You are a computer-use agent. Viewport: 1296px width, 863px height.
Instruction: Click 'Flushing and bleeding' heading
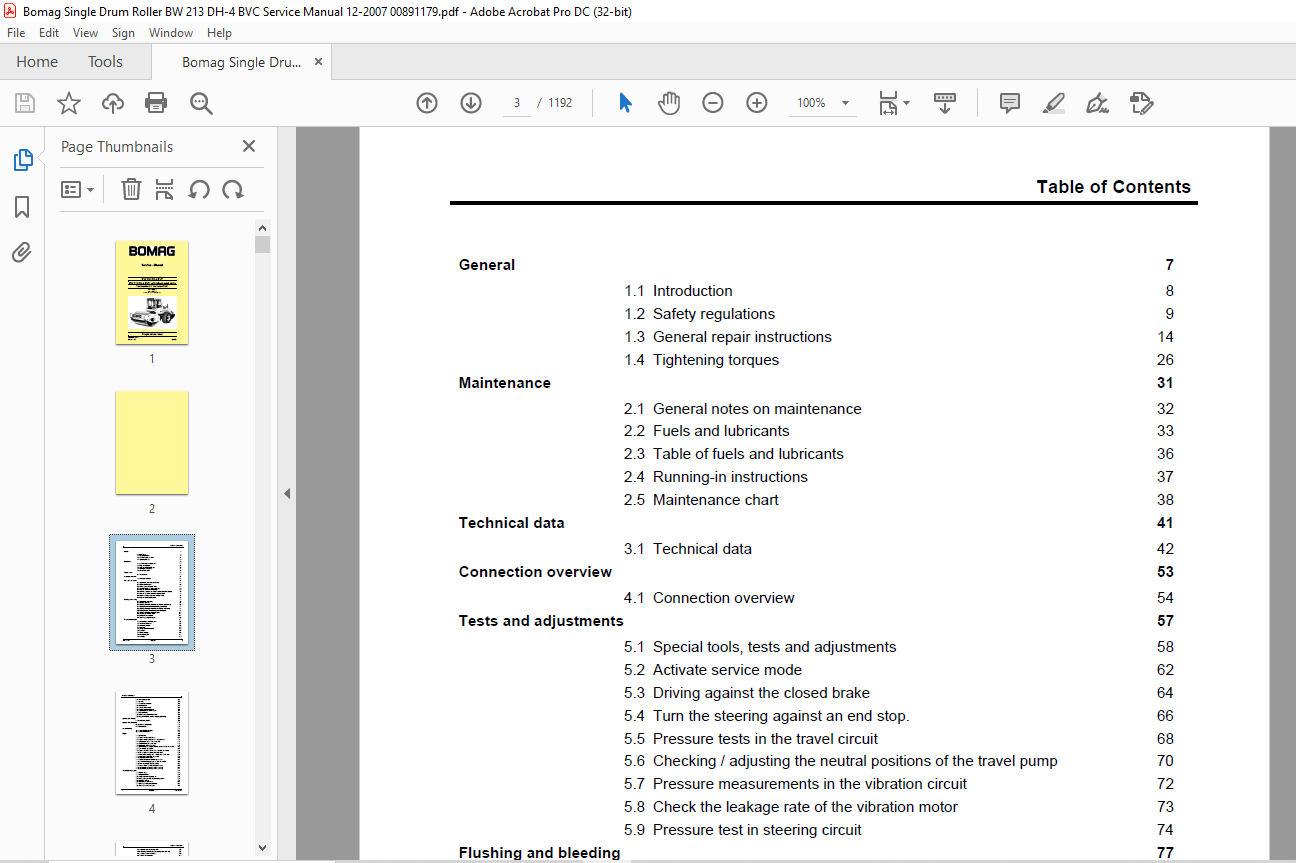(x=540, y=853)
